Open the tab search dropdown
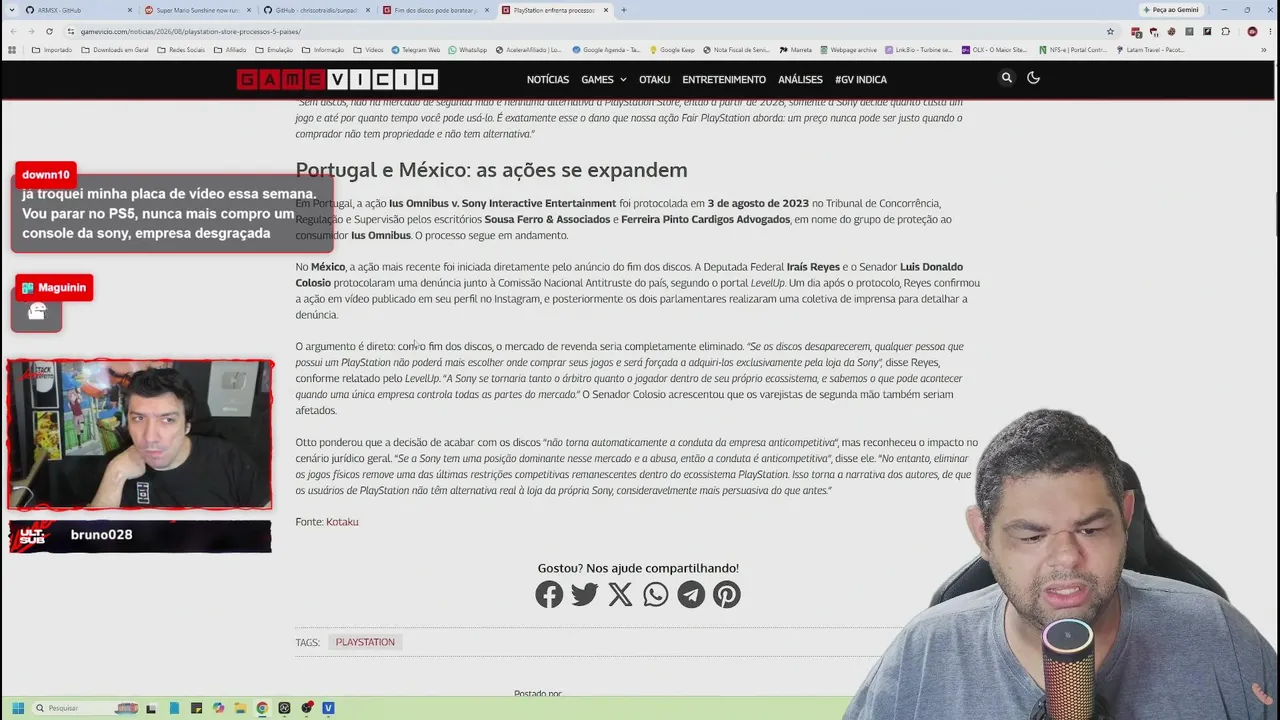This screenshot has width=1280, height=720. 11,10
